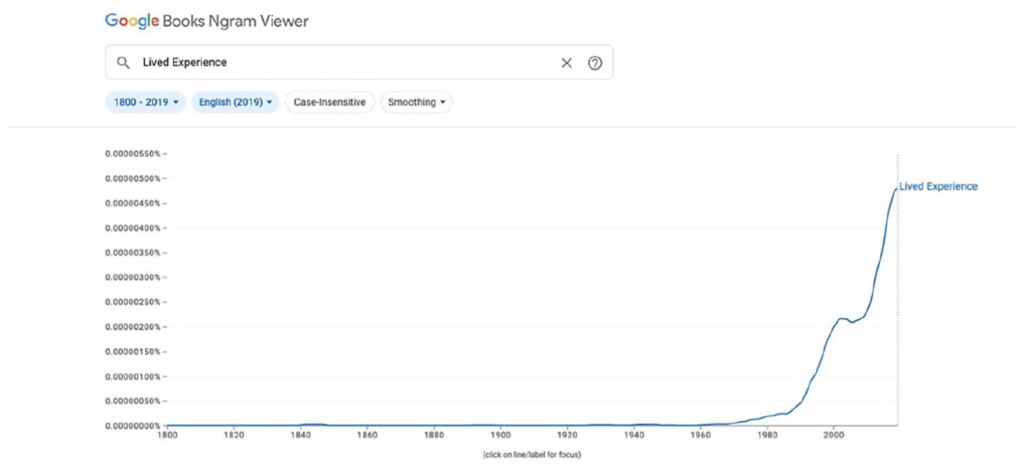Expand the English (2019) corpus dropdown

click(236, 103)
